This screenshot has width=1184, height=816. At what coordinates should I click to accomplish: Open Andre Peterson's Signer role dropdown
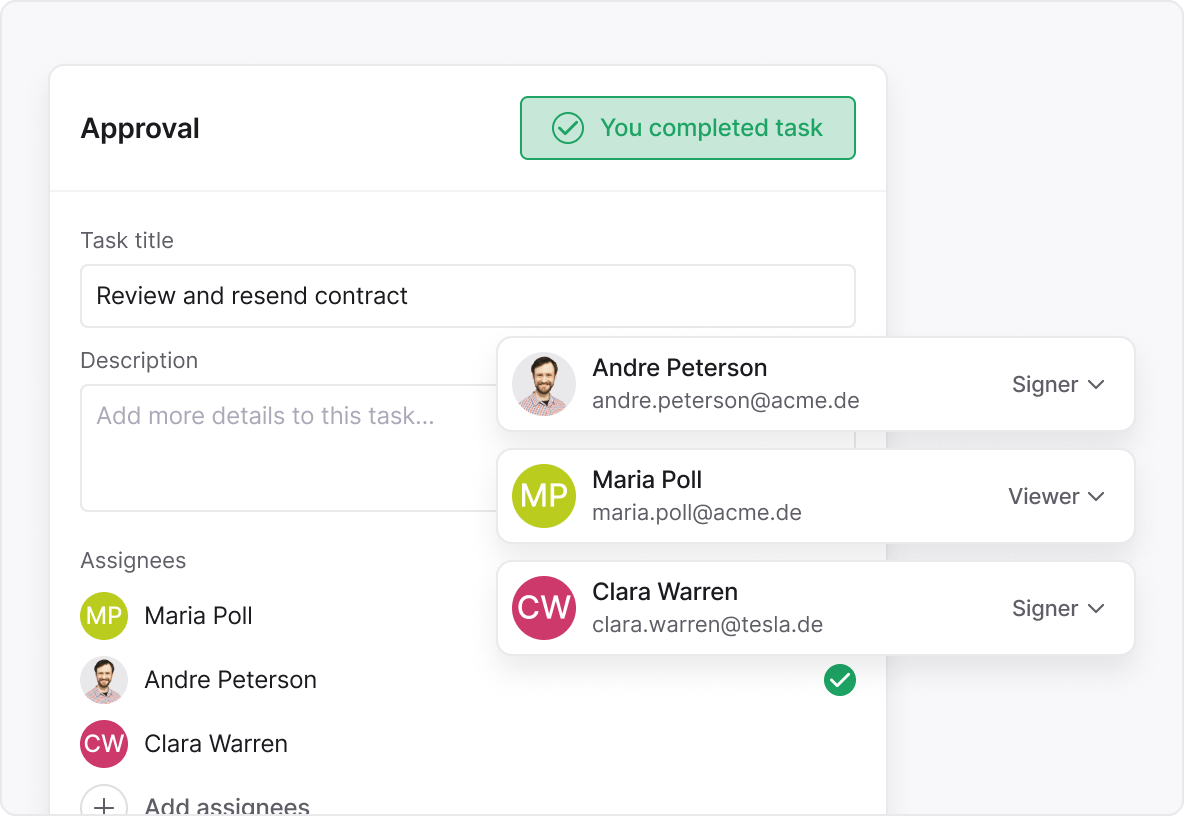pos(1058,384)
